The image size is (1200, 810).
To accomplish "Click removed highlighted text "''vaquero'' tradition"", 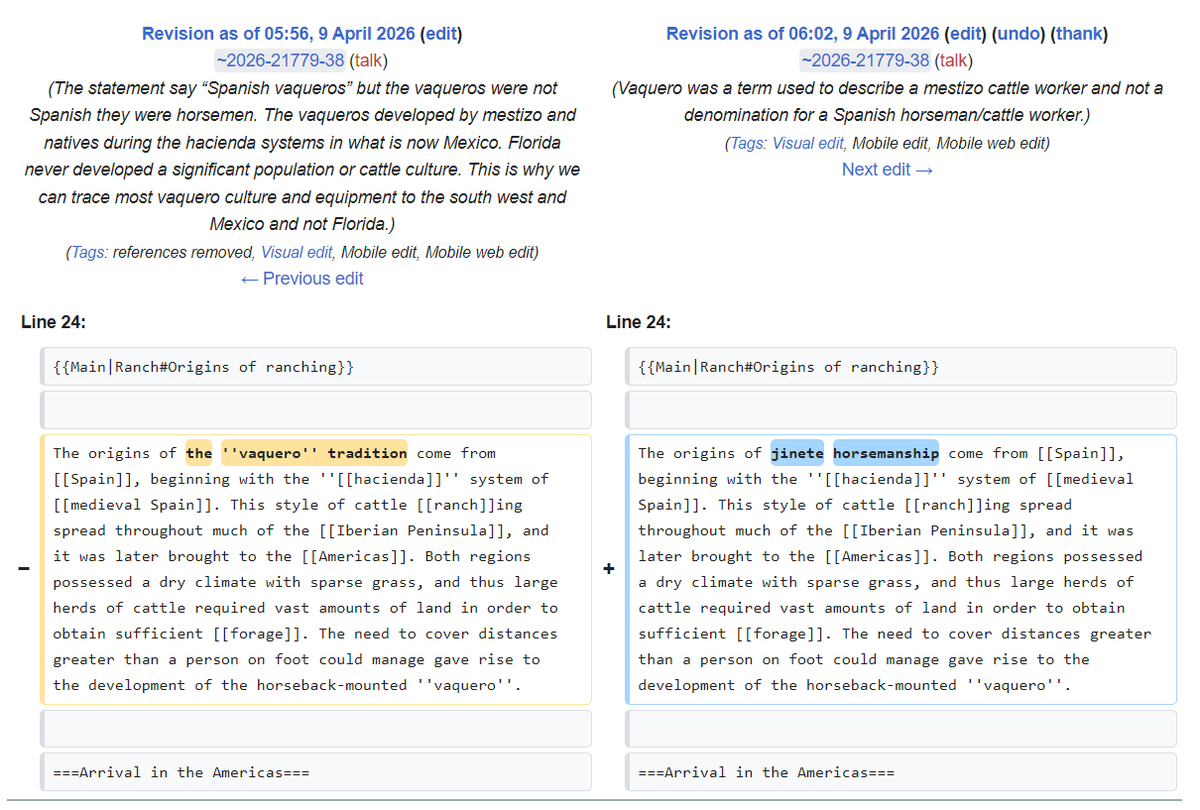I will 314,453.
